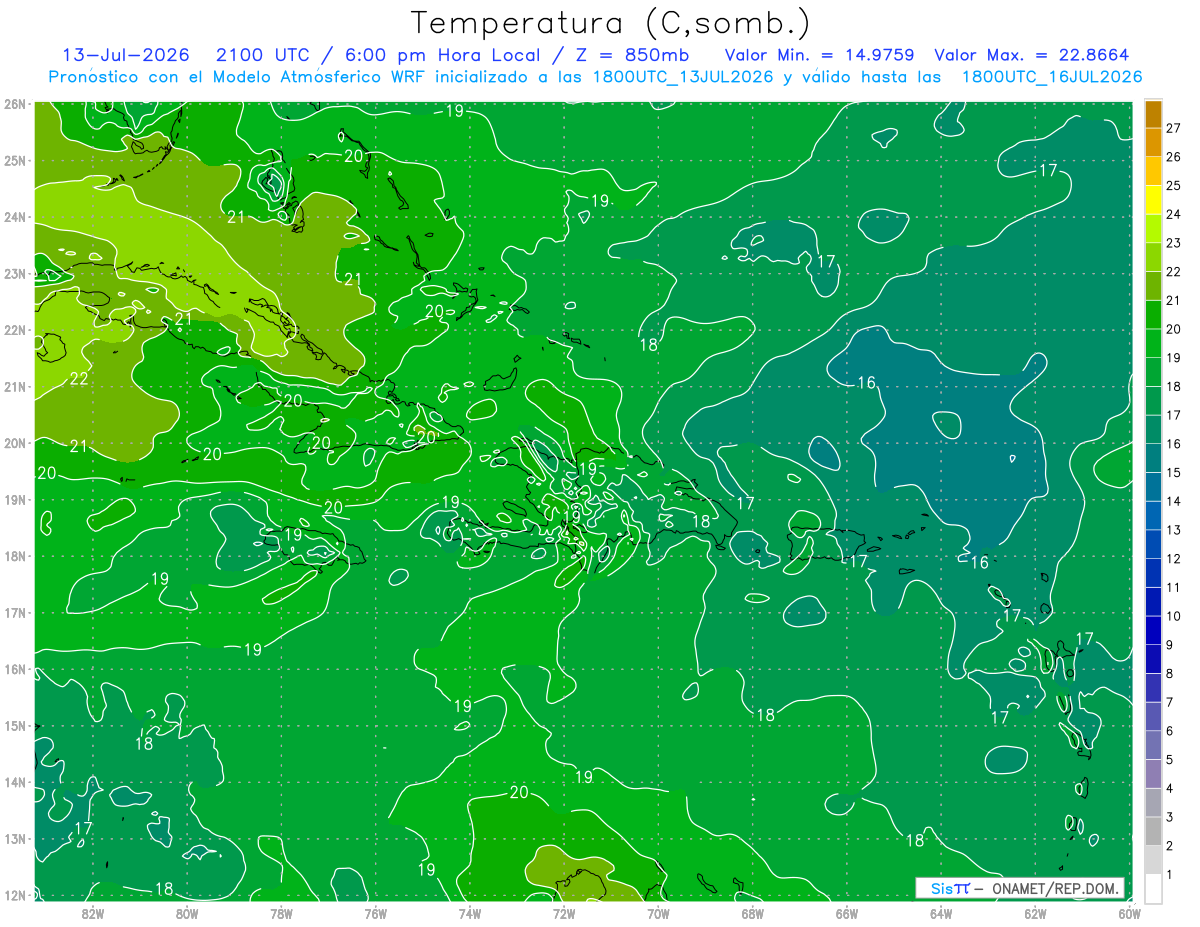Click the longitude axis label "78W"

(x=281, y=912)
